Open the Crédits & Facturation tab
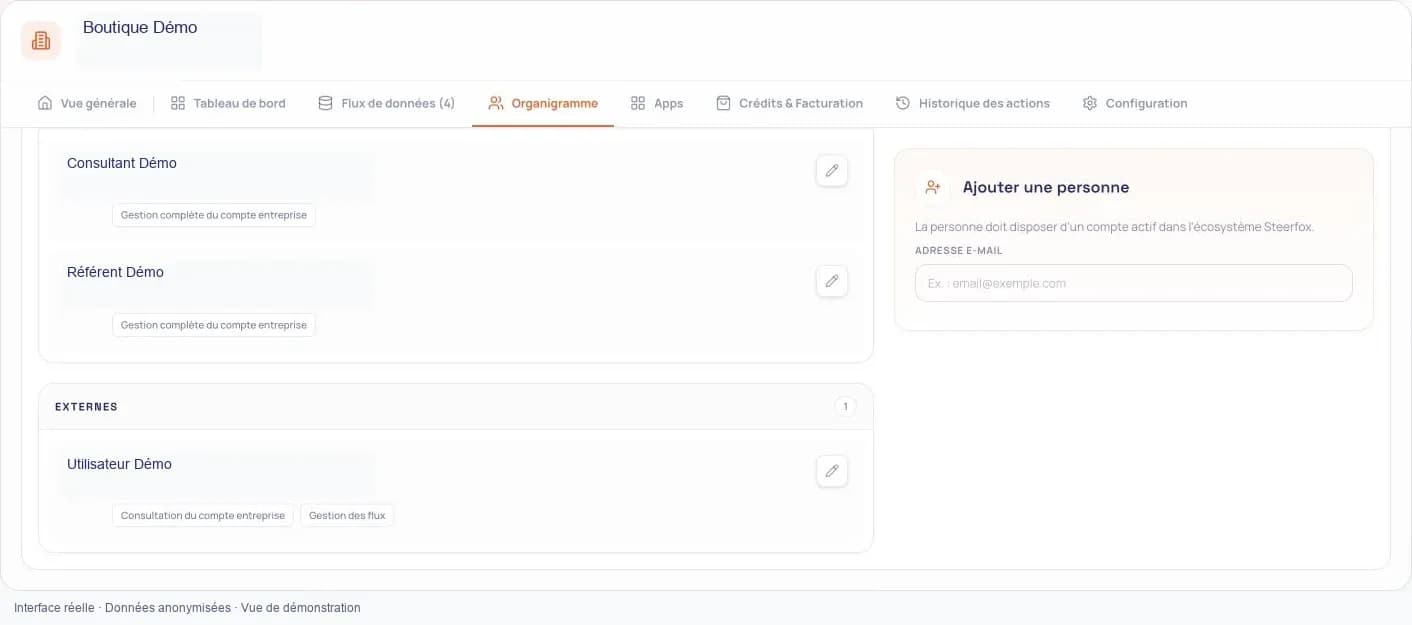 click(790, 103)
